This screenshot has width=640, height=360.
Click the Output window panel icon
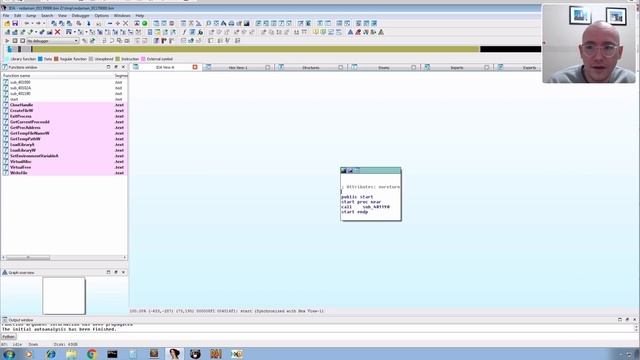[5, 320]
